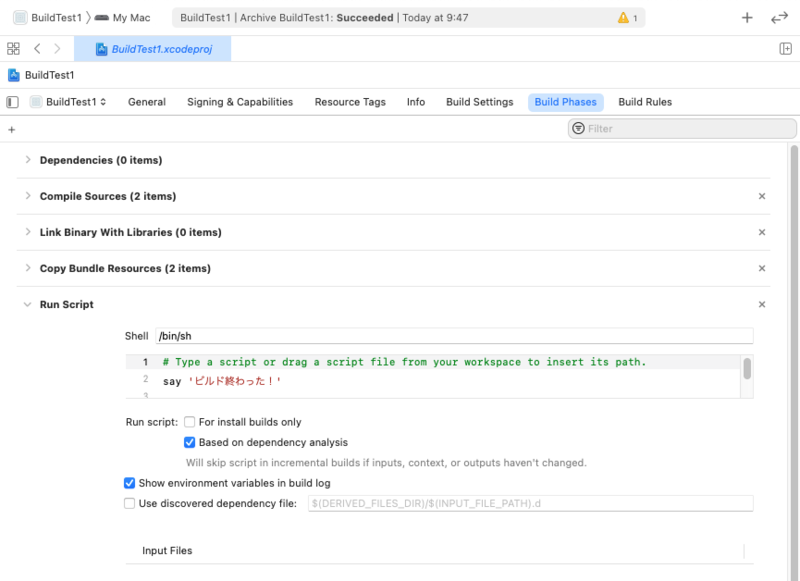
Task: Click the Compile Sources (2 items) title
Action: point(108,196)
